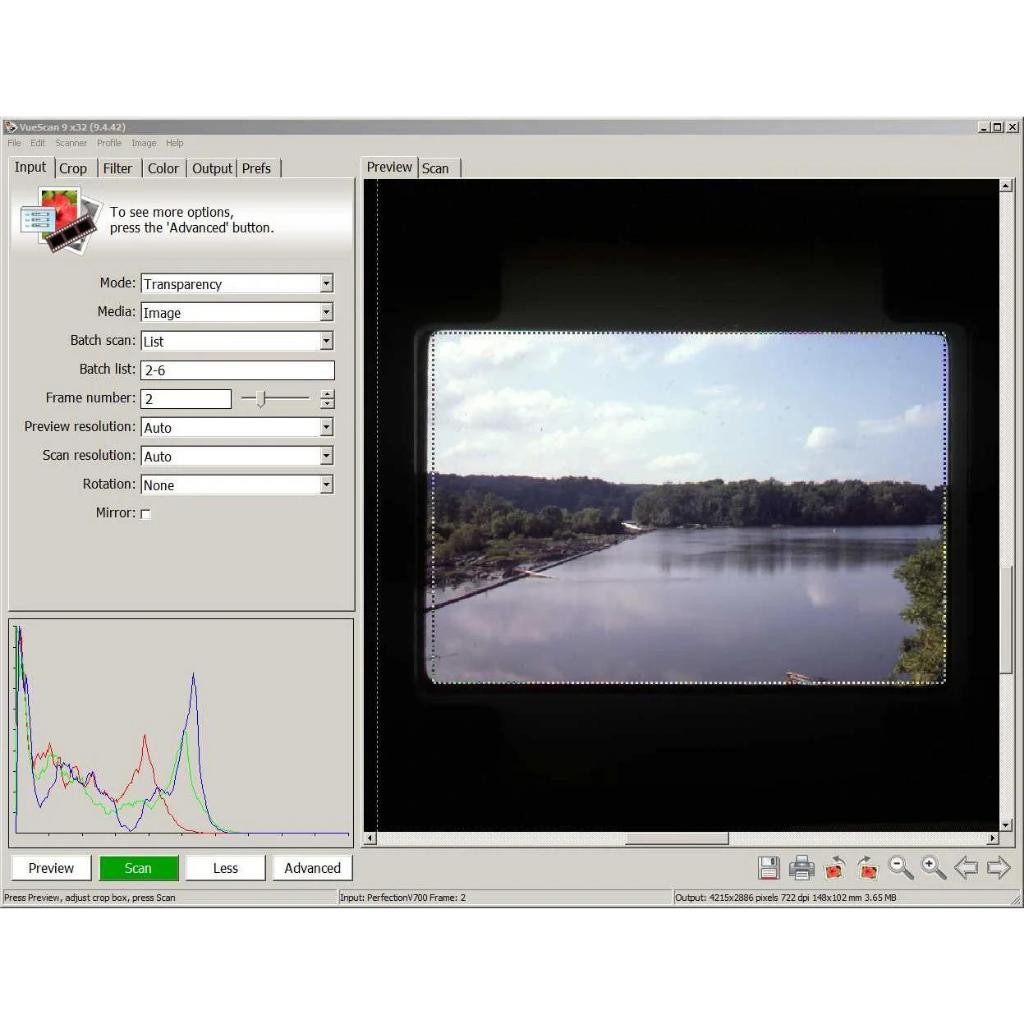The height and width of the screenshot is (1024, 1024).
Task: Switch to the Filter tab
Action: click(118, 168)
